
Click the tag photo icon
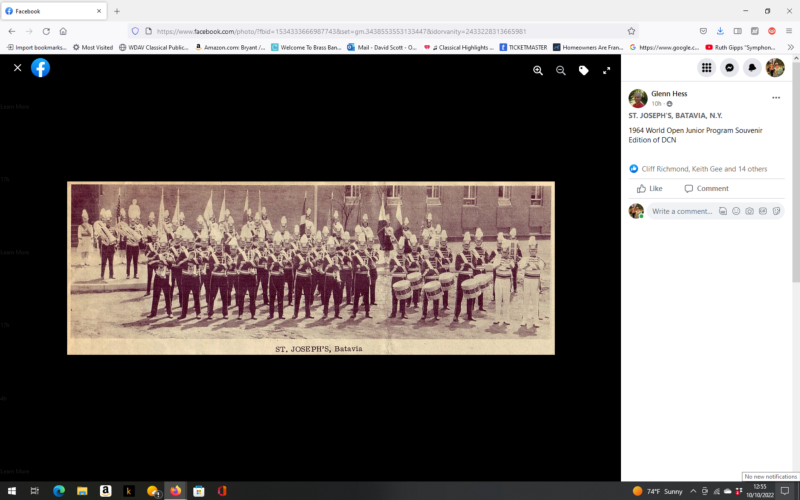(584, 71)
